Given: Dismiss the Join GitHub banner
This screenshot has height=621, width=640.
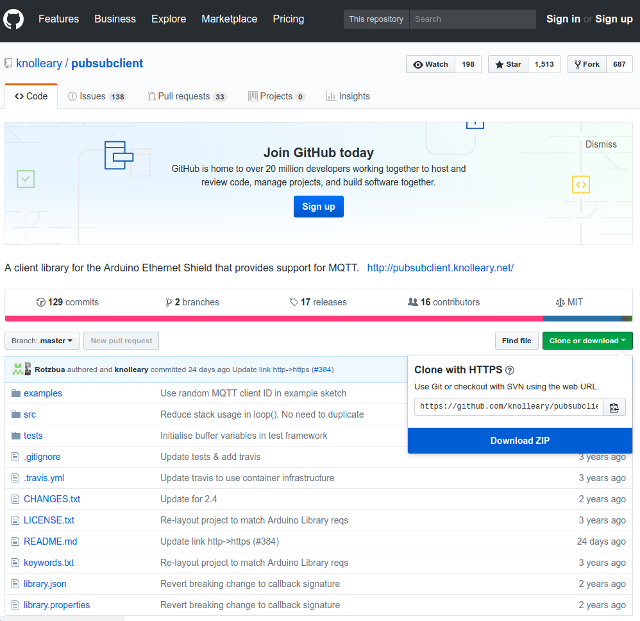Looking at the screenshot, I should pos(601,144).
